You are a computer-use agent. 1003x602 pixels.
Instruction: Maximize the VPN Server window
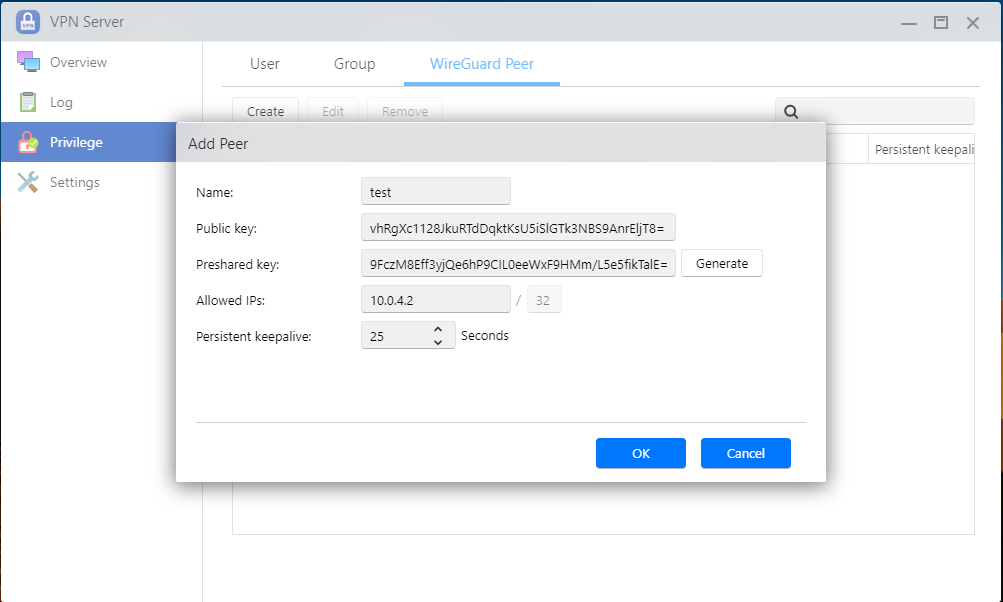(x=941, y=22)
